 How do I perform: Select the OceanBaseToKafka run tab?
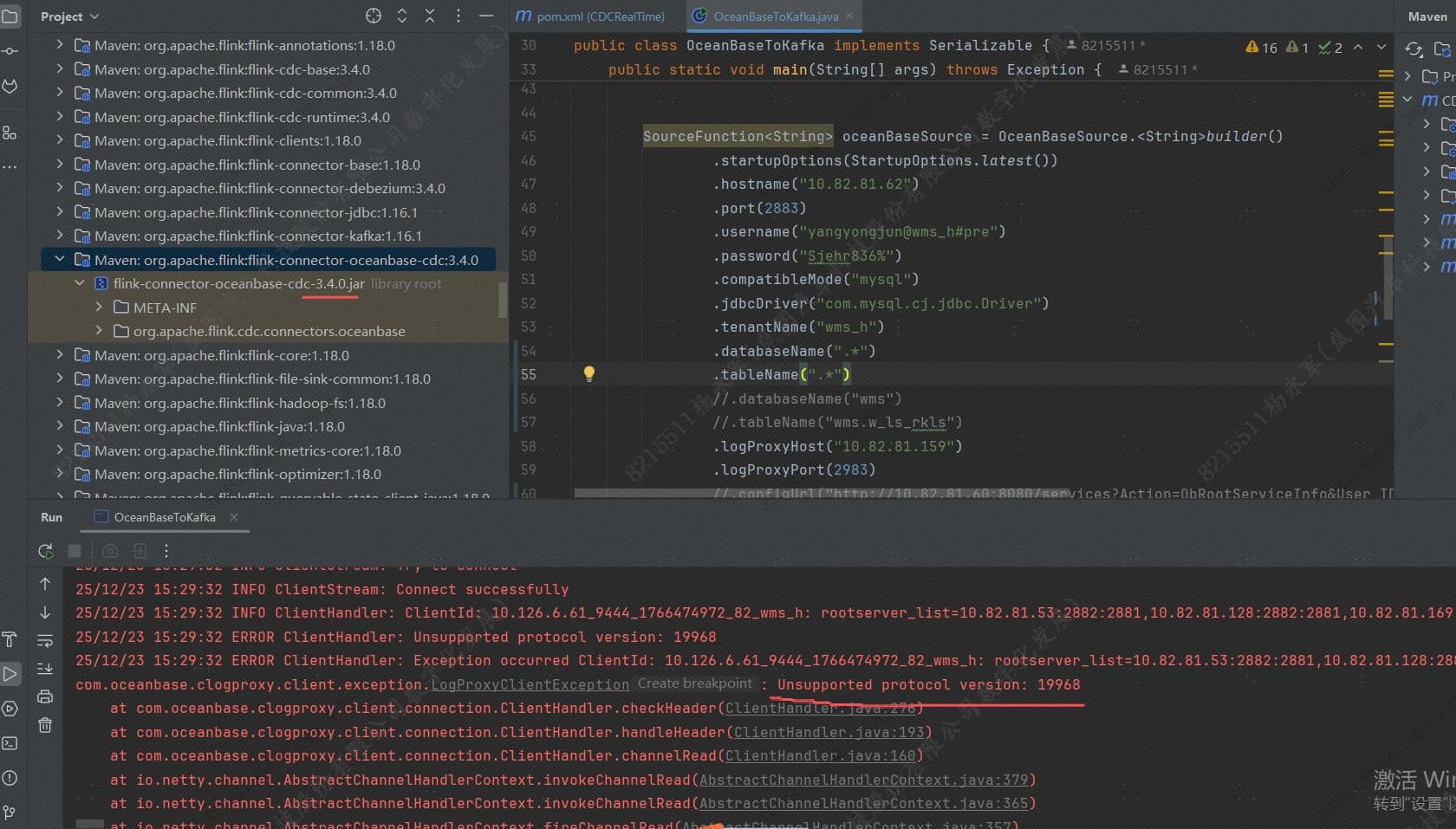point(165,517)
